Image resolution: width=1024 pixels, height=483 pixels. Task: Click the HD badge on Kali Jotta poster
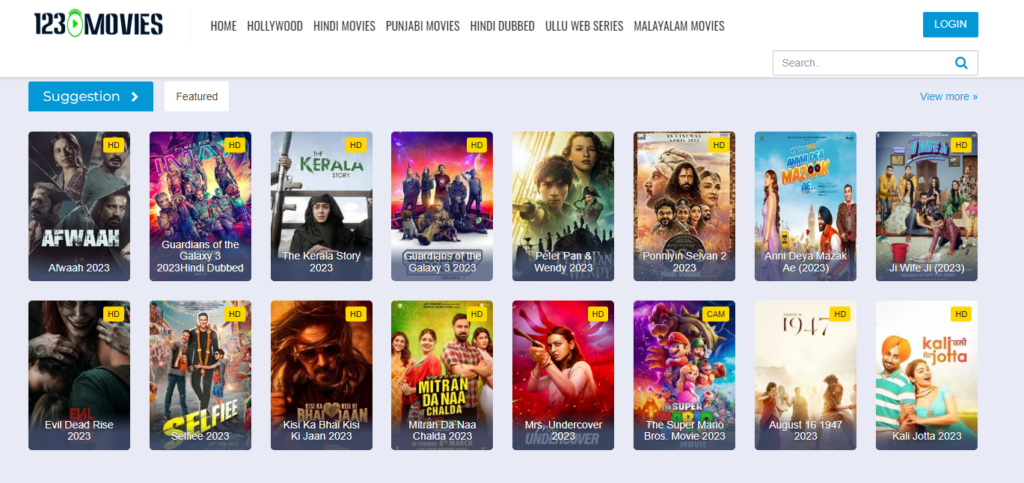[961, 314]
